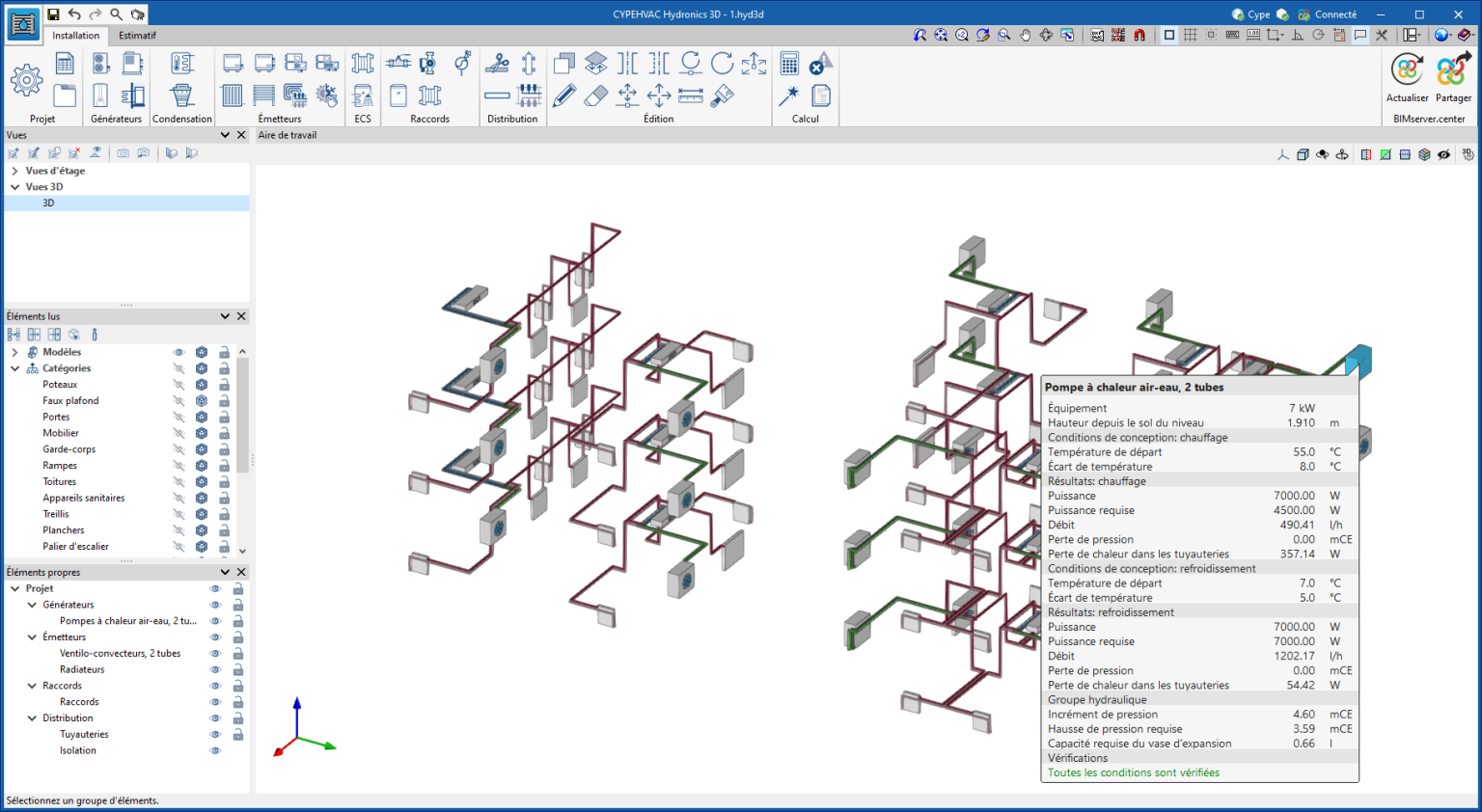
Task: Click the Partager share icon
Action: 1452,71
